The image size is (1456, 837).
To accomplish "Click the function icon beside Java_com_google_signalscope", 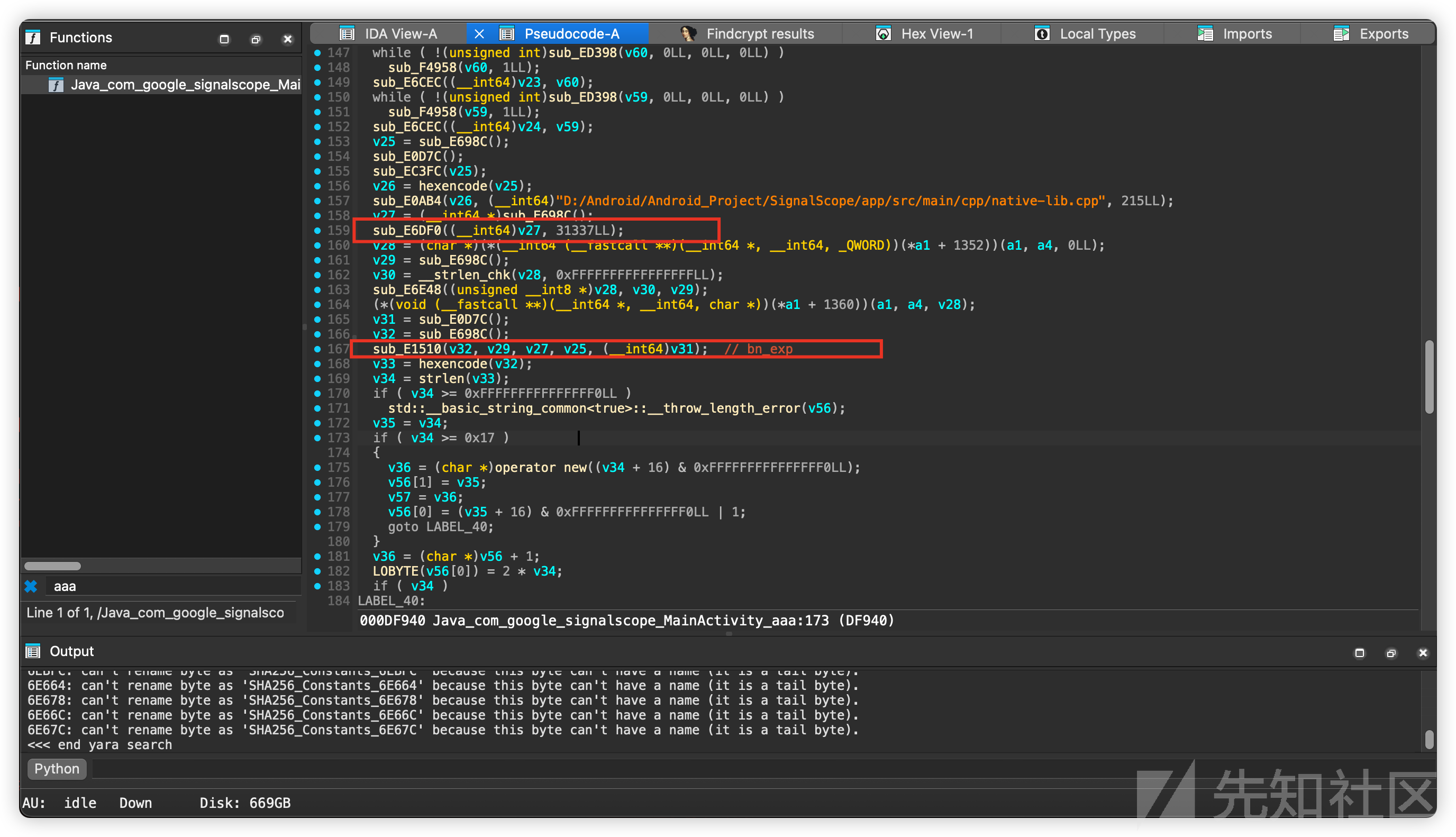I will [56, 85].
